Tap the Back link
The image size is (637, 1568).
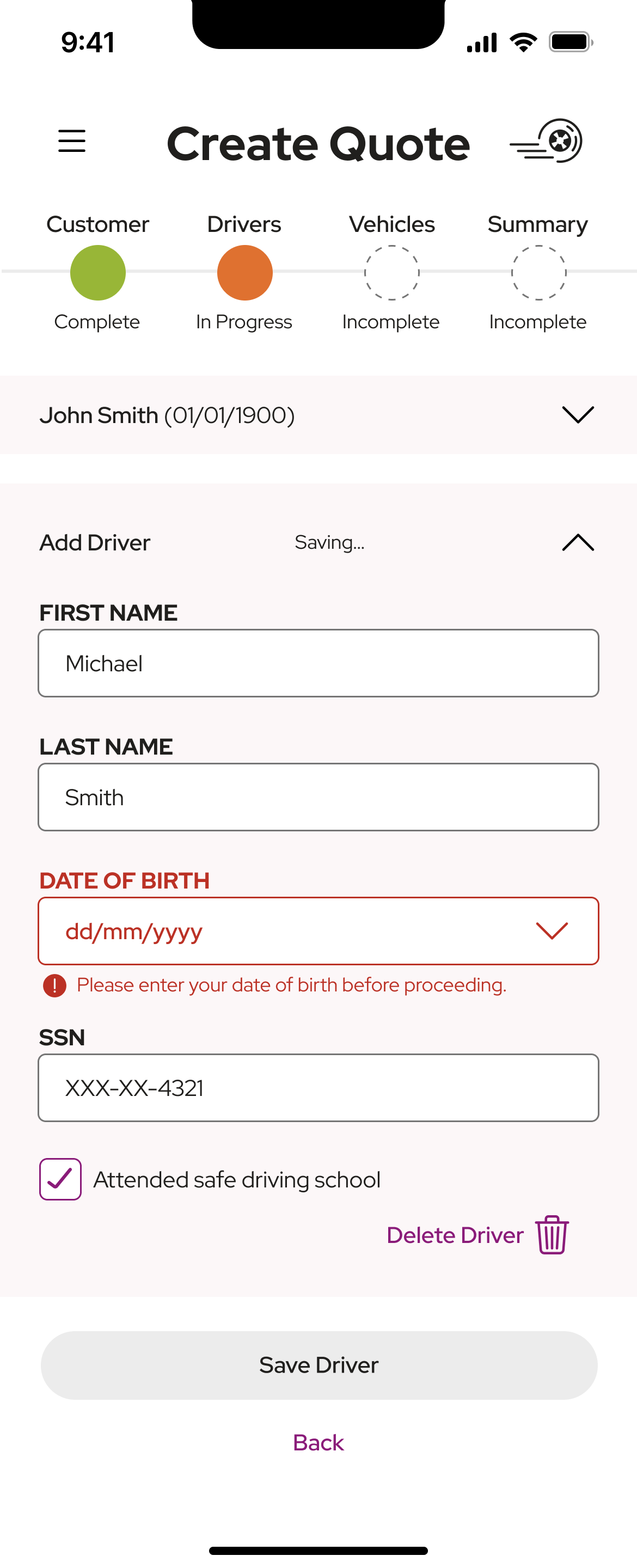pos(318,1443)
